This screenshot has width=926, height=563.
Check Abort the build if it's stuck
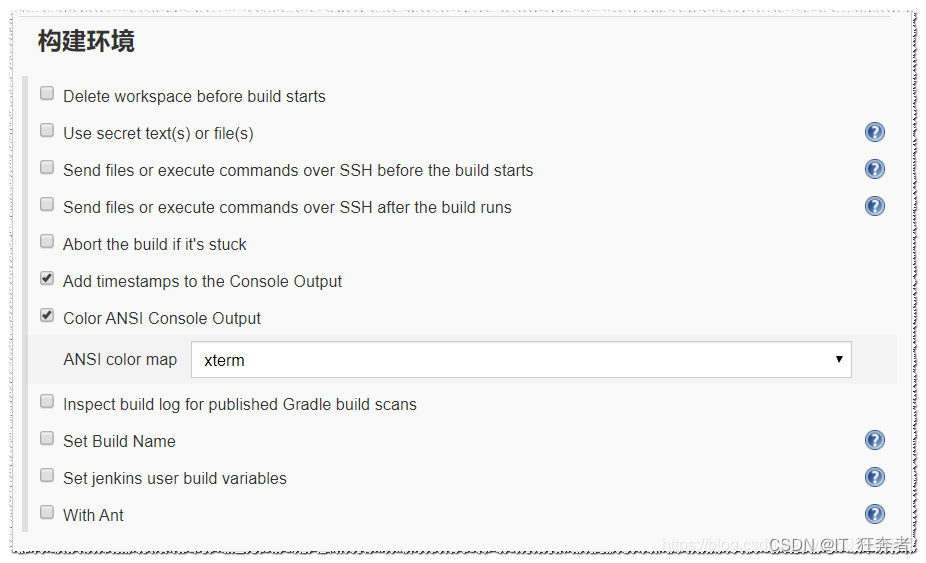click(47, 242)
